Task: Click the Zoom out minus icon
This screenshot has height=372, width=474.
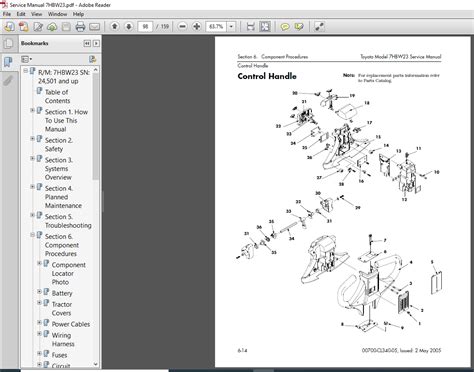Action: (x=182, y=26)
